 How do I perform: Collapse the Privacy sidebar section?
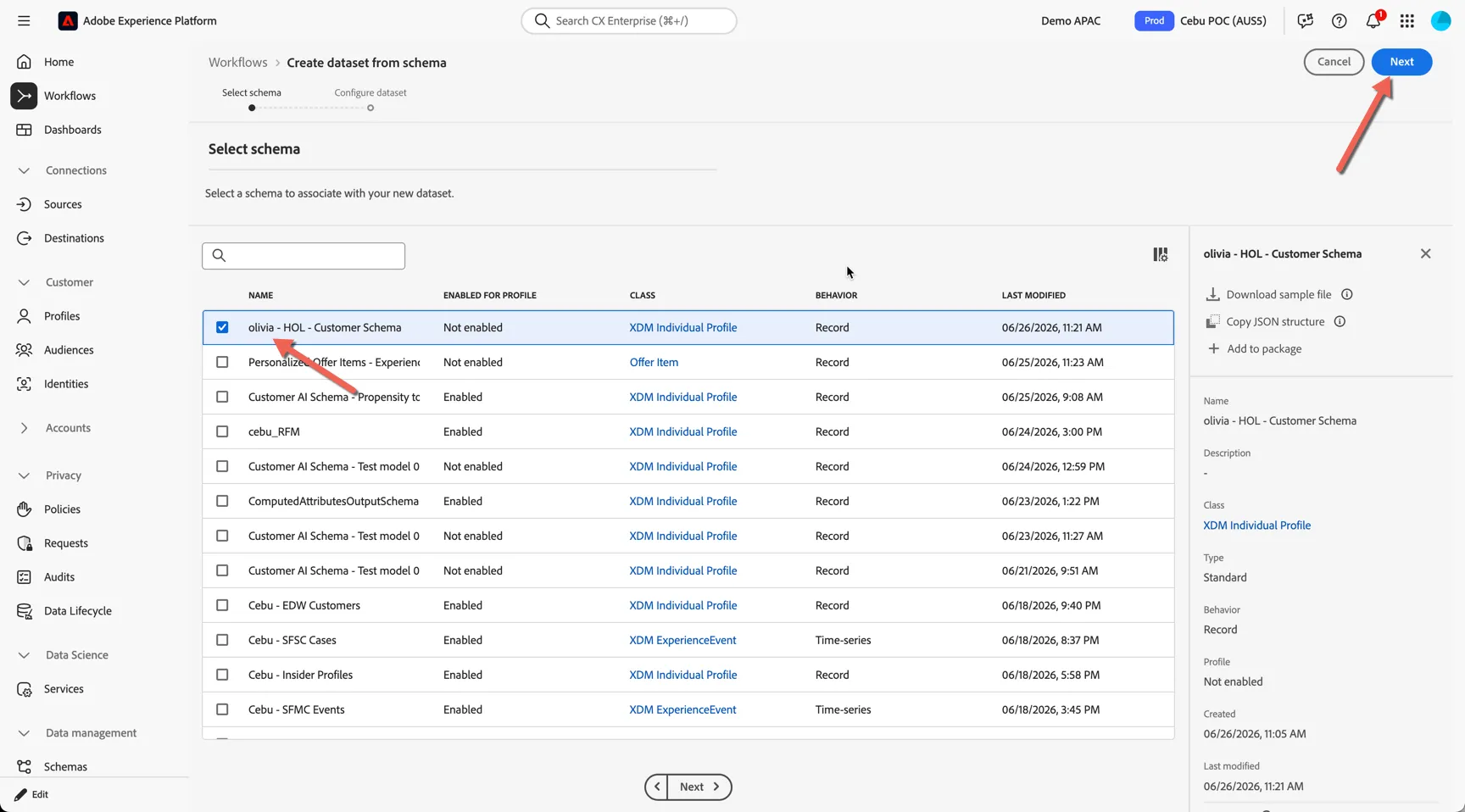pos(24,476)
